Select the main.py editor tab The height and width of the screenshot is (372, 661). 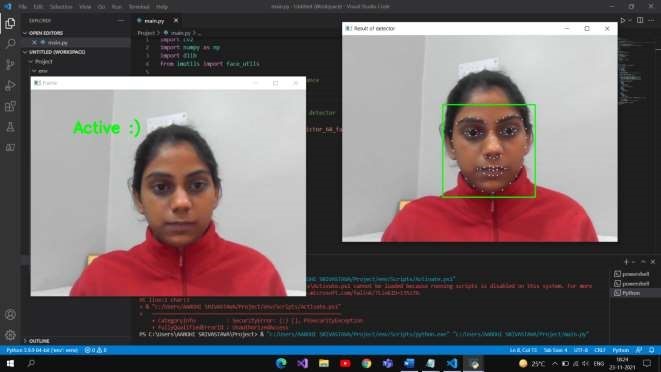154,20
